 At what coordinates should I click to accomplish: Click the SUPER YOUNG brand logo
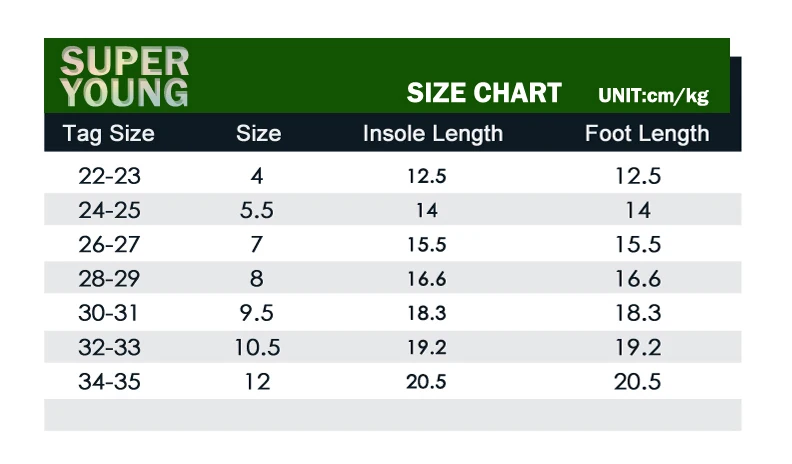coord(124,77)
